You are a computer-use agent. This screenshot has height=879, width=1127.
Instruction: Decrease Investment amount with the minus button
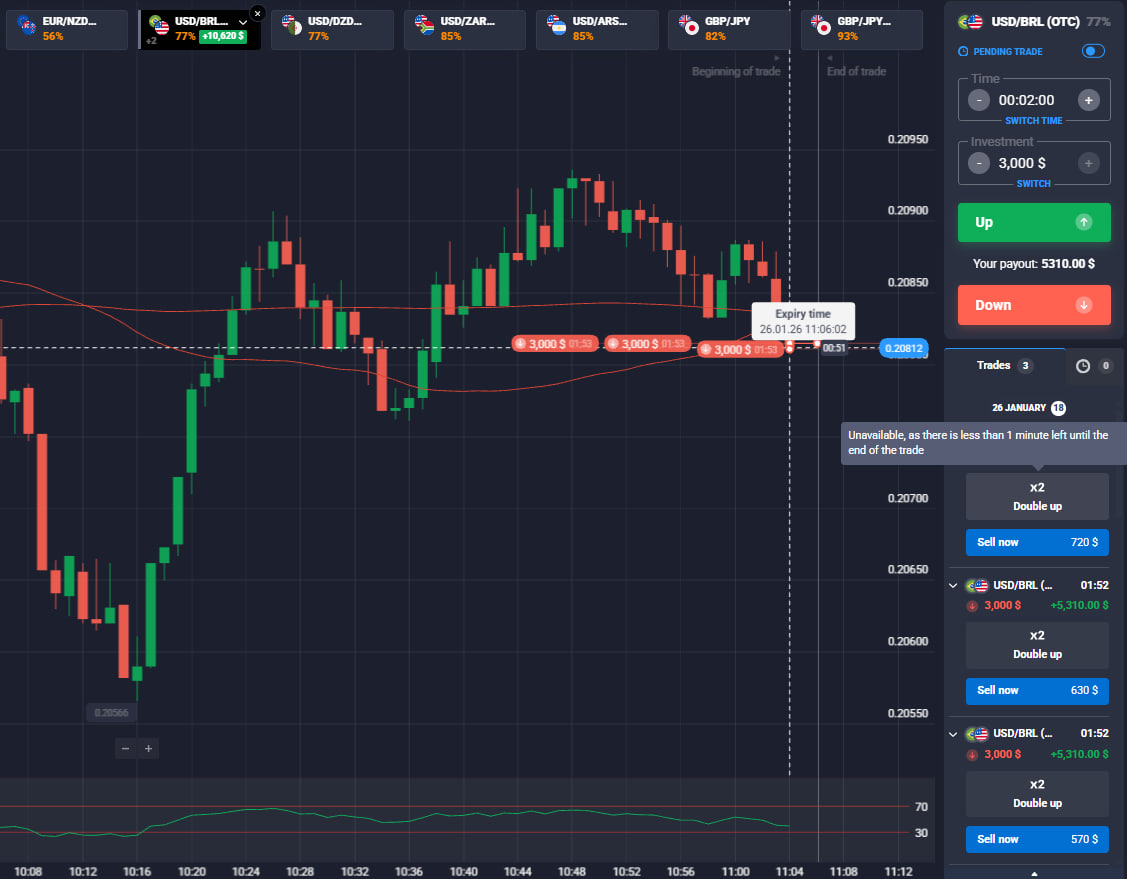979,163
